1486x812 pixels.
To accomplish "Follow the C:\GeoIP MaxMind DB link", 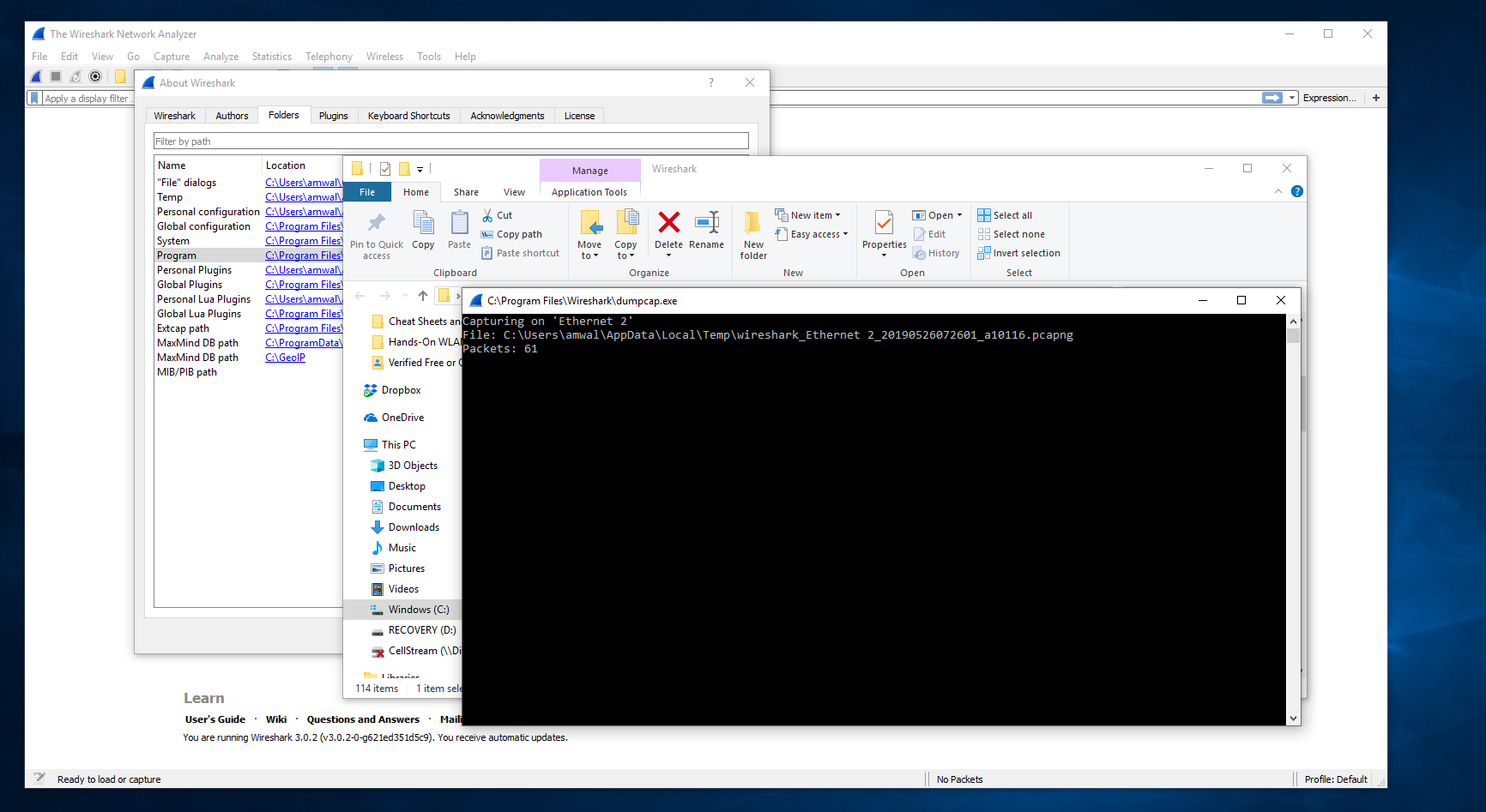I will (285, 357).
